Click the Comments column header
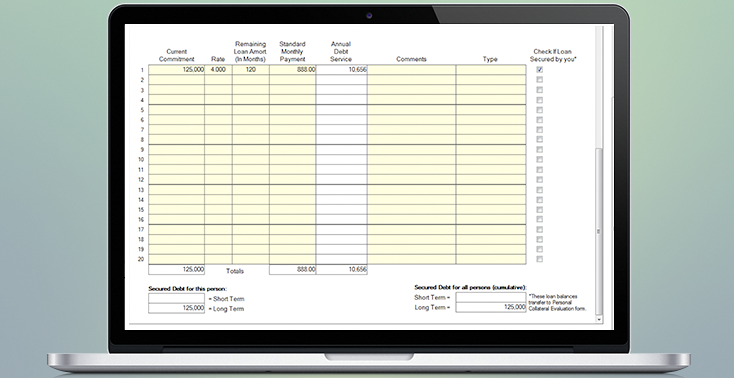734x378 pixels. [x=411, y=59]
